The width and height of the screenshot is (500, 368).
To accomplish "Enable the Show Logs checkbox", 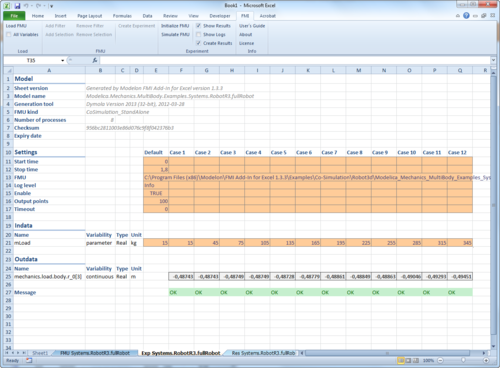I will click(x=198, y=34).
